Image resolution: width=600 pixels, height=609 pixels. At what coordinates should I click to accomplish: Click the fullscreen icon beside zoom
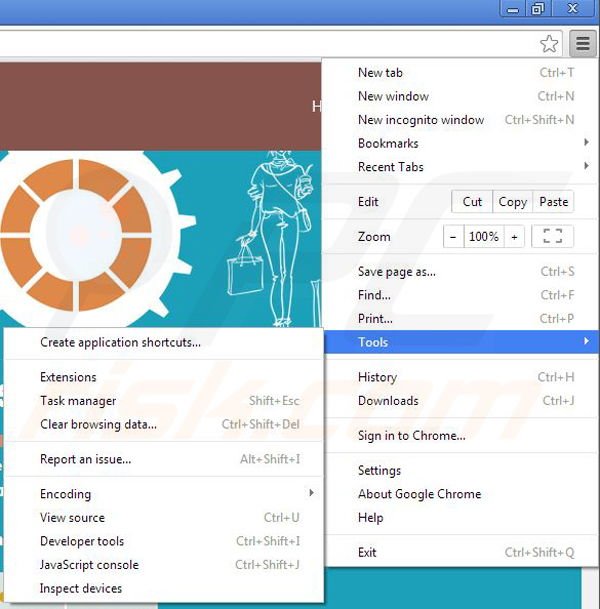552,237
